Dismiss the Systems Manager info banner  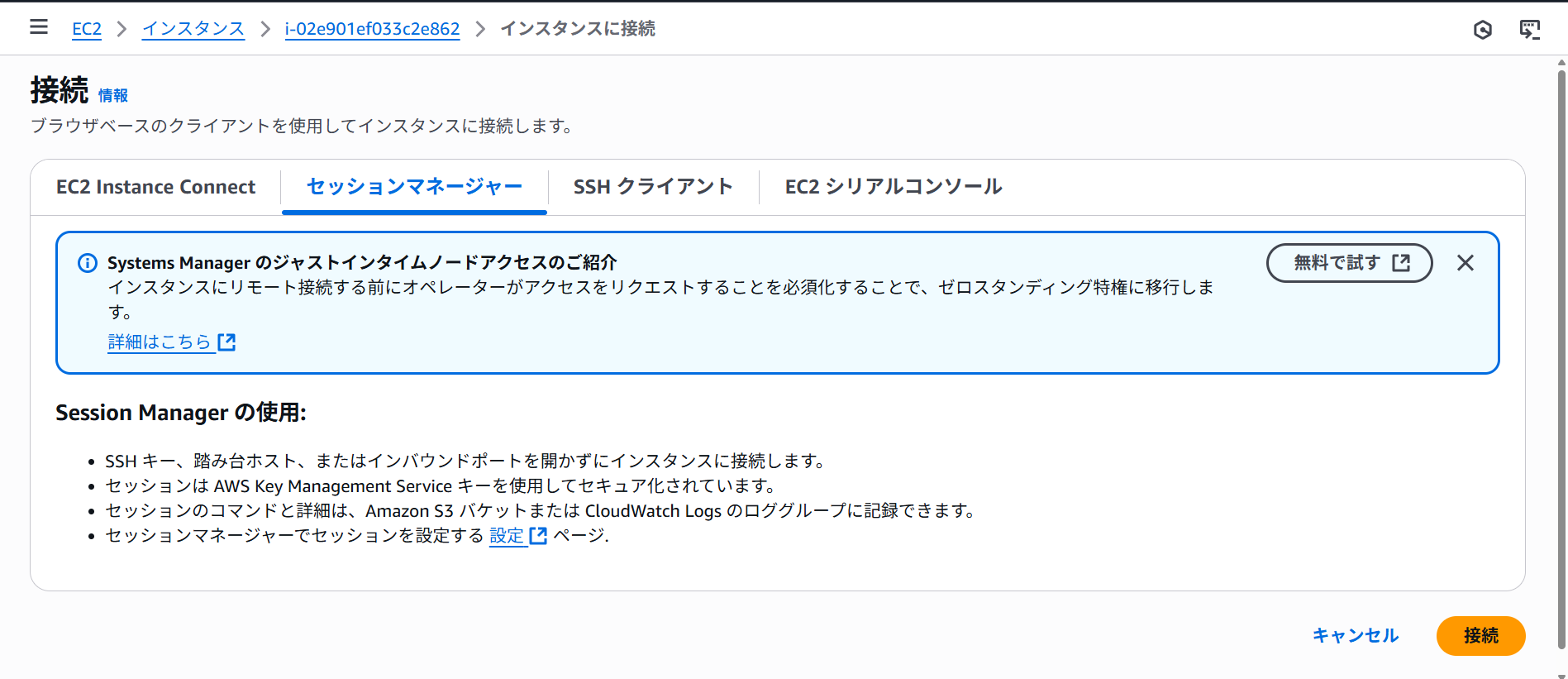[x=1466, y=263]
